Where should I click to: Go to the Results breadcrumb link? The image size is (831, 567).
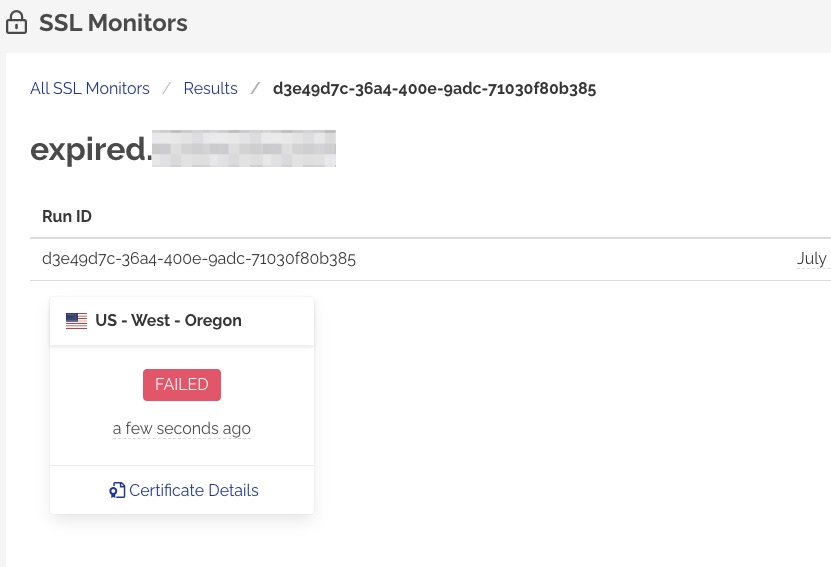pyautogui.click(x=210, y=89)
